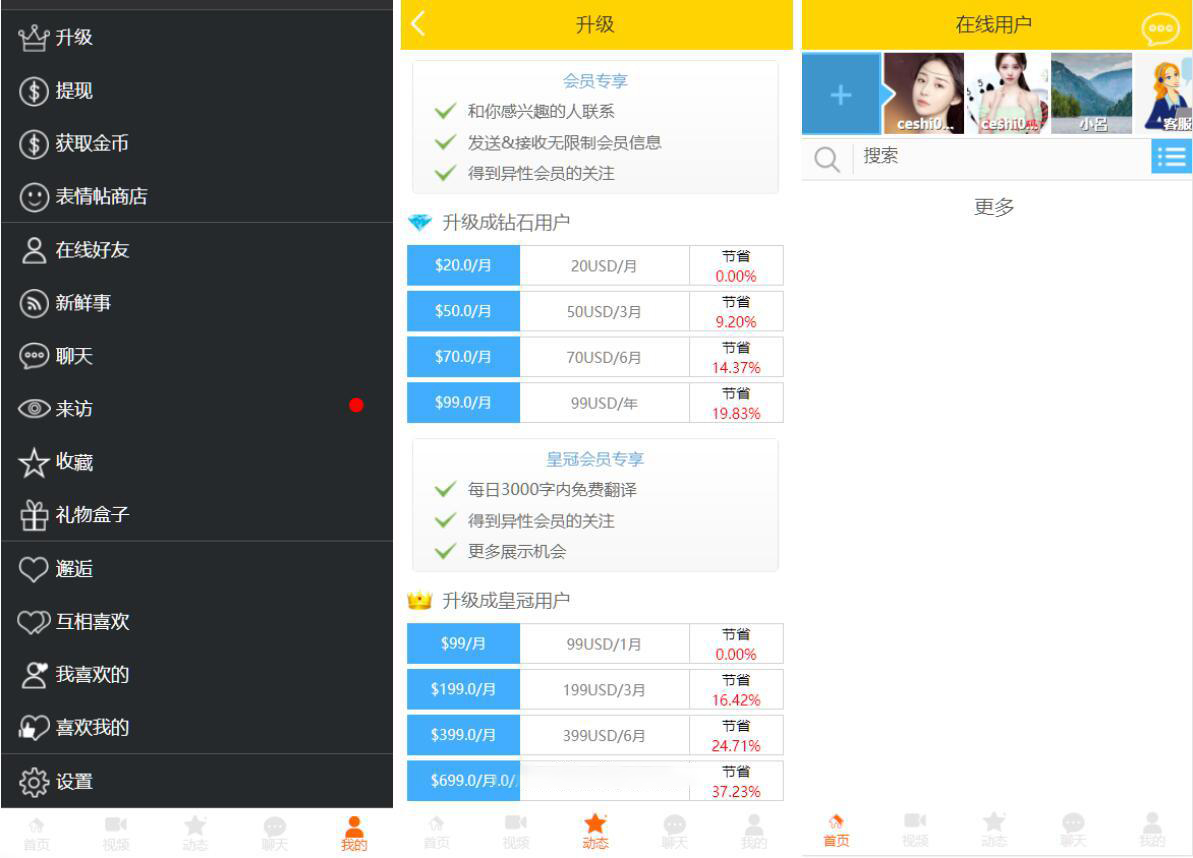This screenshot has width=1193, height=858.
Task: Open the 小吕 user thumbnail
Action: click(x=1091, y=94)
